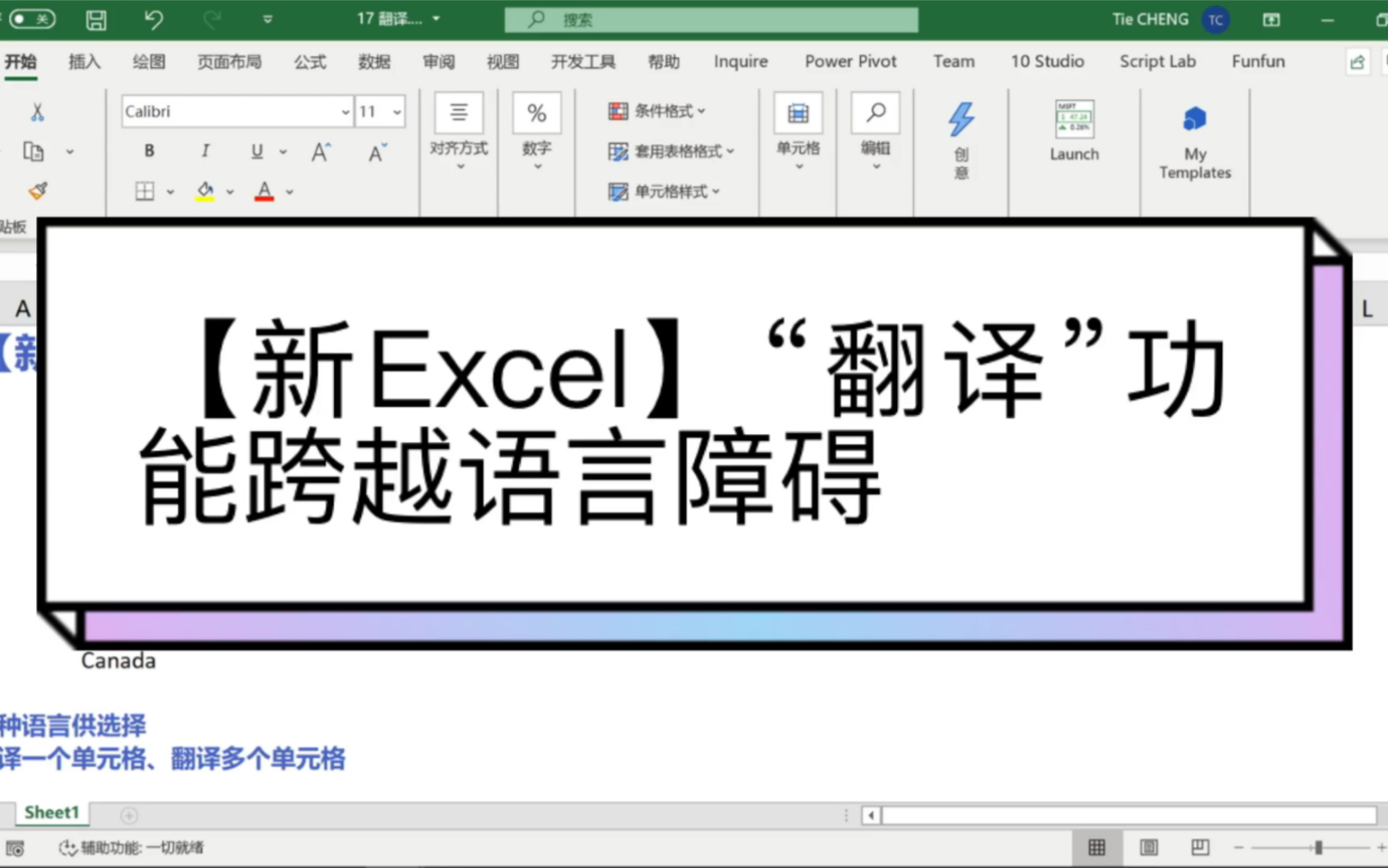1388x868 pixels.
Task: Open the 数字 number format group
Action: 537,132
